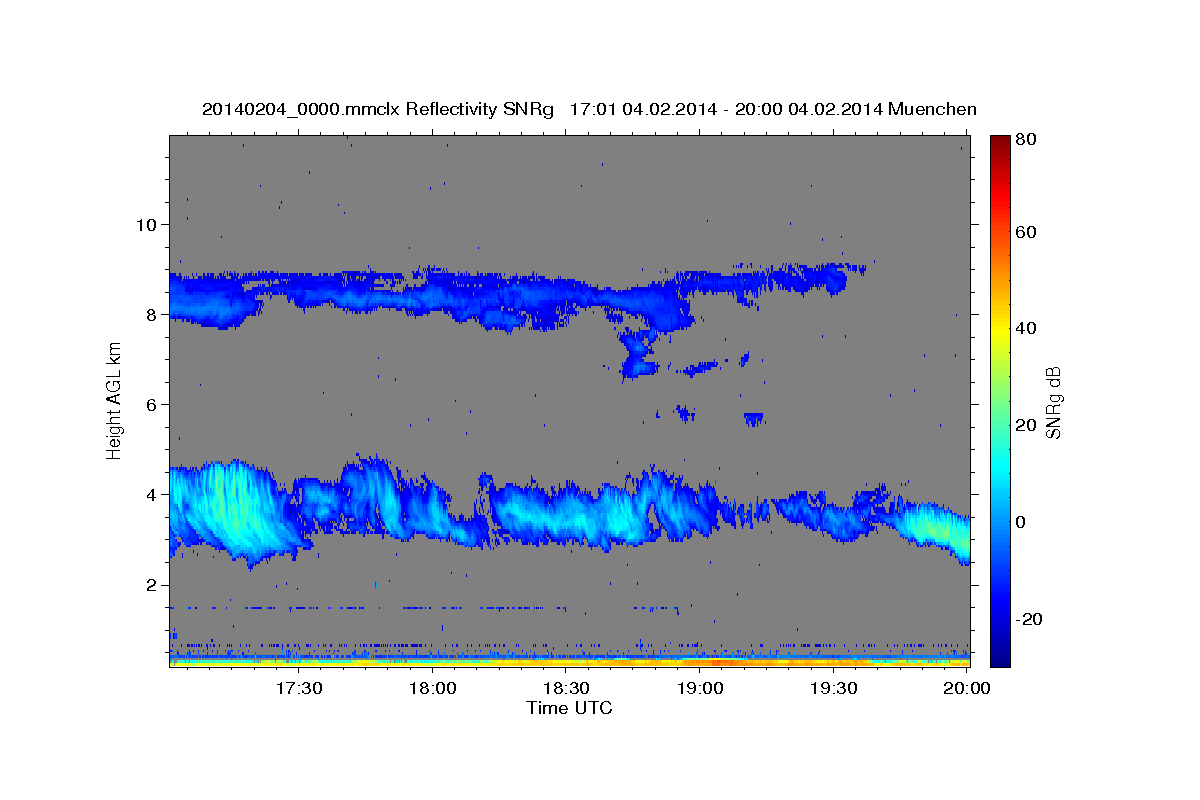Click the plot title starting with 20140204_0000.mmclx
The width and height of the screenshot is (1200, 800).
[x=589, y=109]
